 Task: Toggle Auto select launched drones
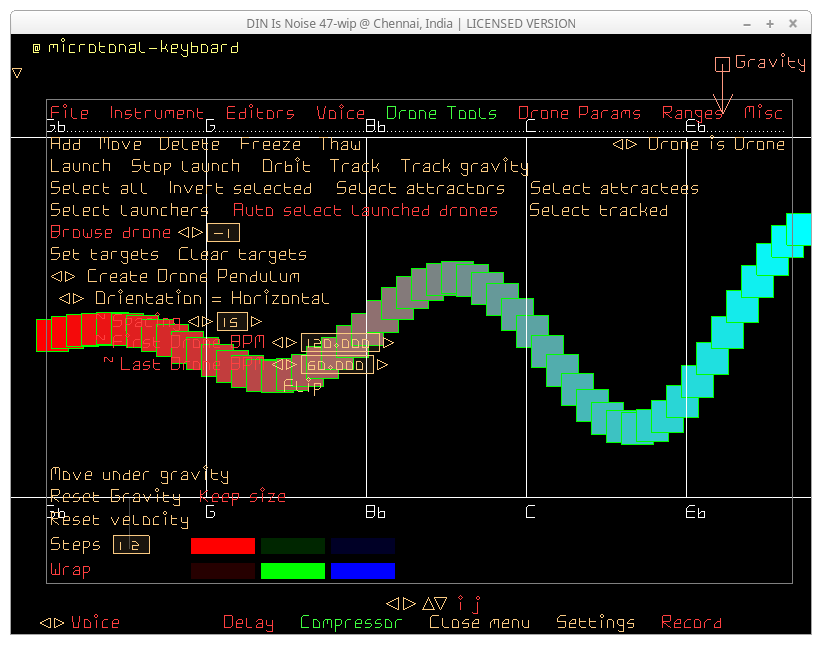click(365, 211)
